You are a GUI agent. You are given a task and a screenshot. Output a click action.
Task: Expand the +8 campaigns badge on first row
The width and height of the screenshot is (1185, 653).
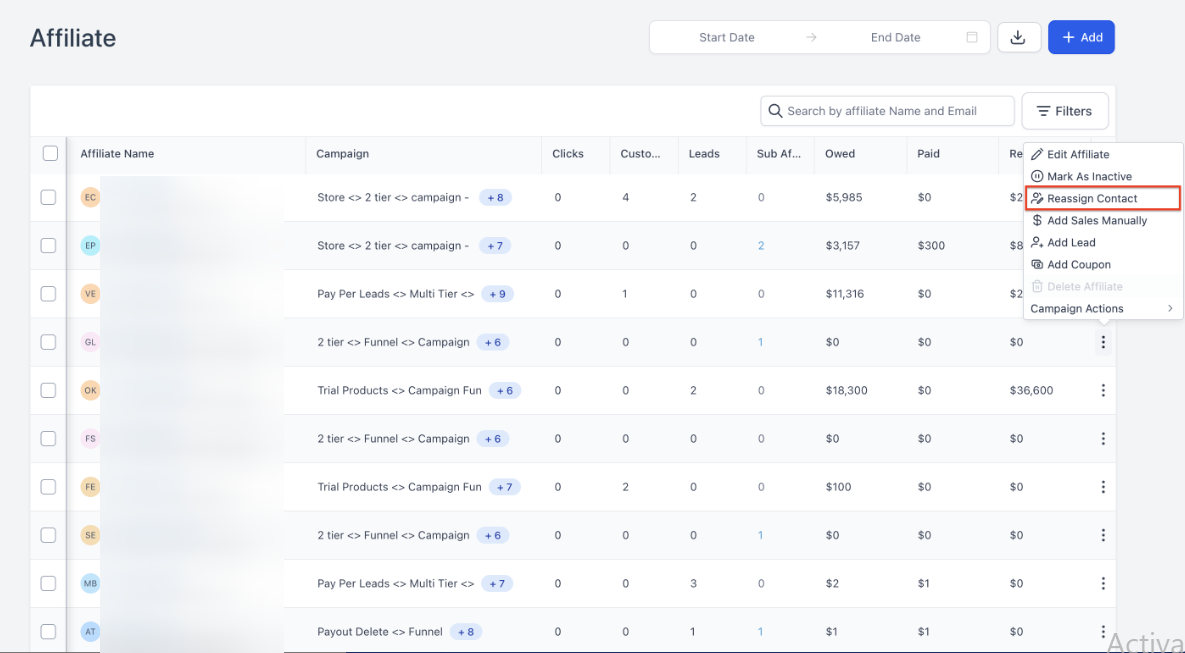[x=495, y=198]
